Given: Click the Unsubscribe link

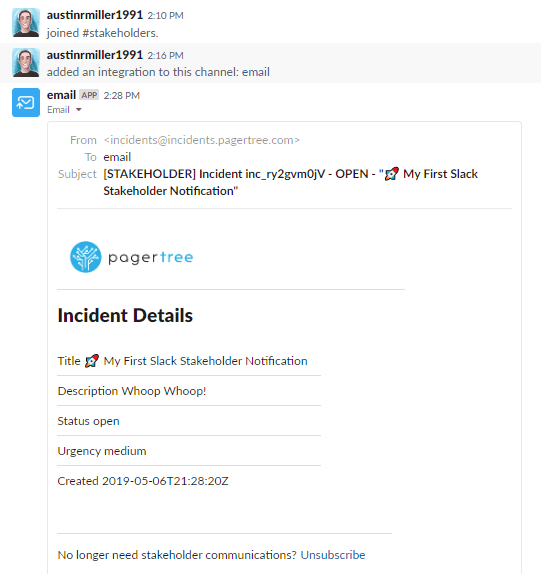Looking at the screenshot, I should tap(333, 555).
